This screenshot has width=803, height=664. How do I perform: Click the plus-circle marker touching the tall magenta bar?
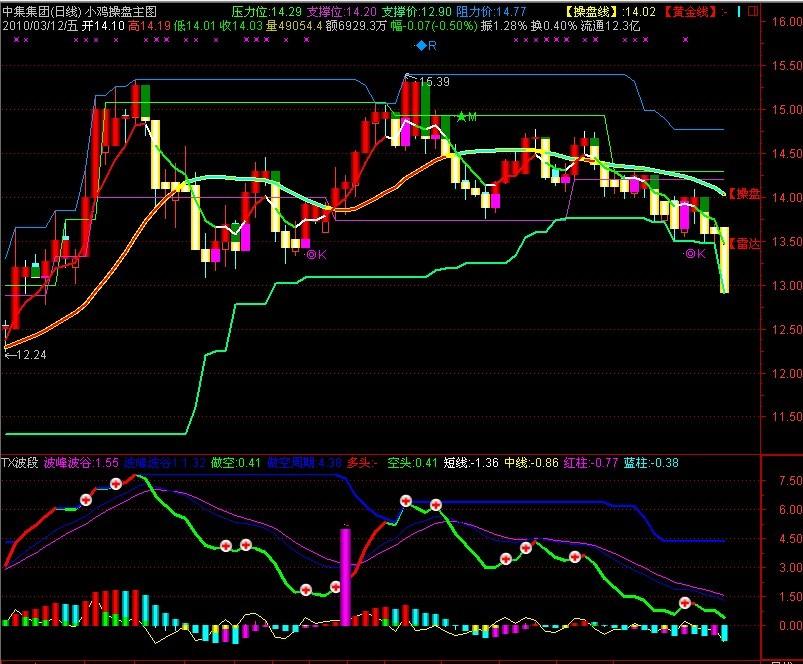pos(336,587)
